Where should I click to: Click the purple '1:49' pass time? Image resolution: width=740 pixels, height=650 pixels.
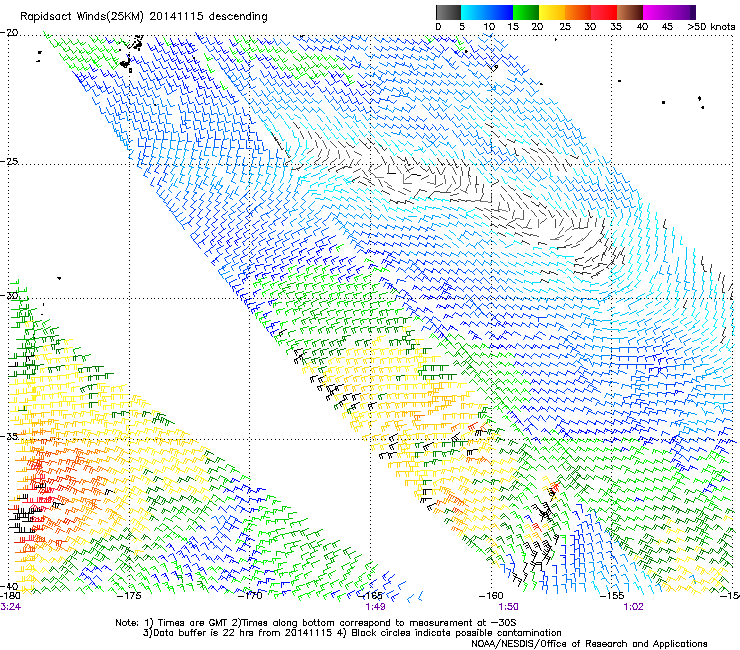[375, 607]
